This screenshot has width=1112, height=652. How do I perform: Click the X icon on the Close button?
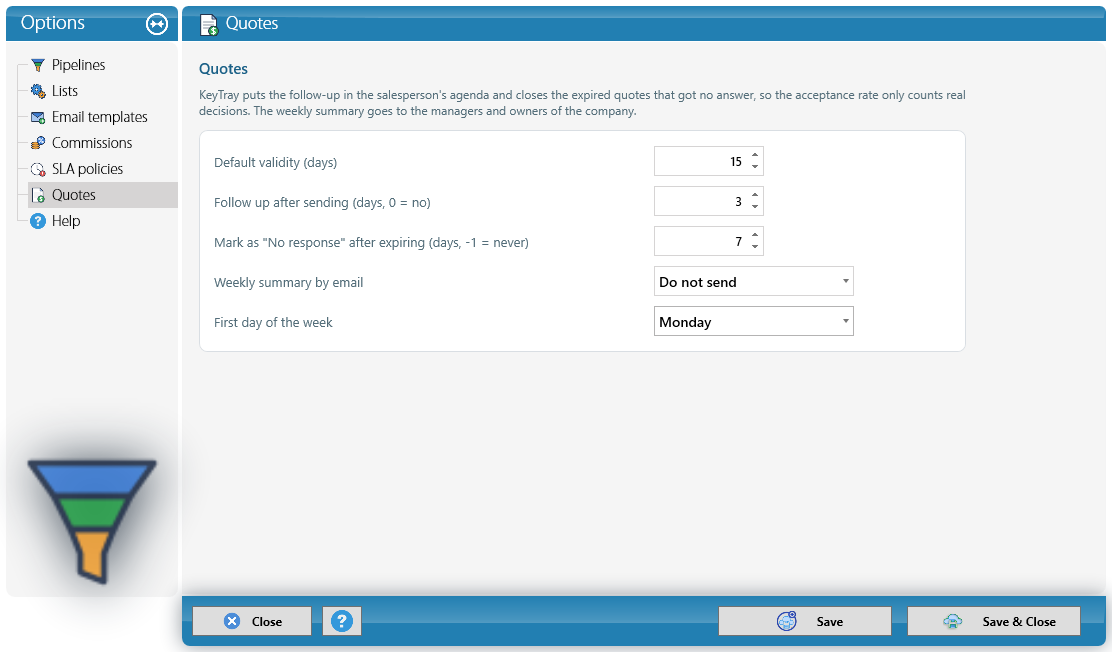click(x=232, y=621)
